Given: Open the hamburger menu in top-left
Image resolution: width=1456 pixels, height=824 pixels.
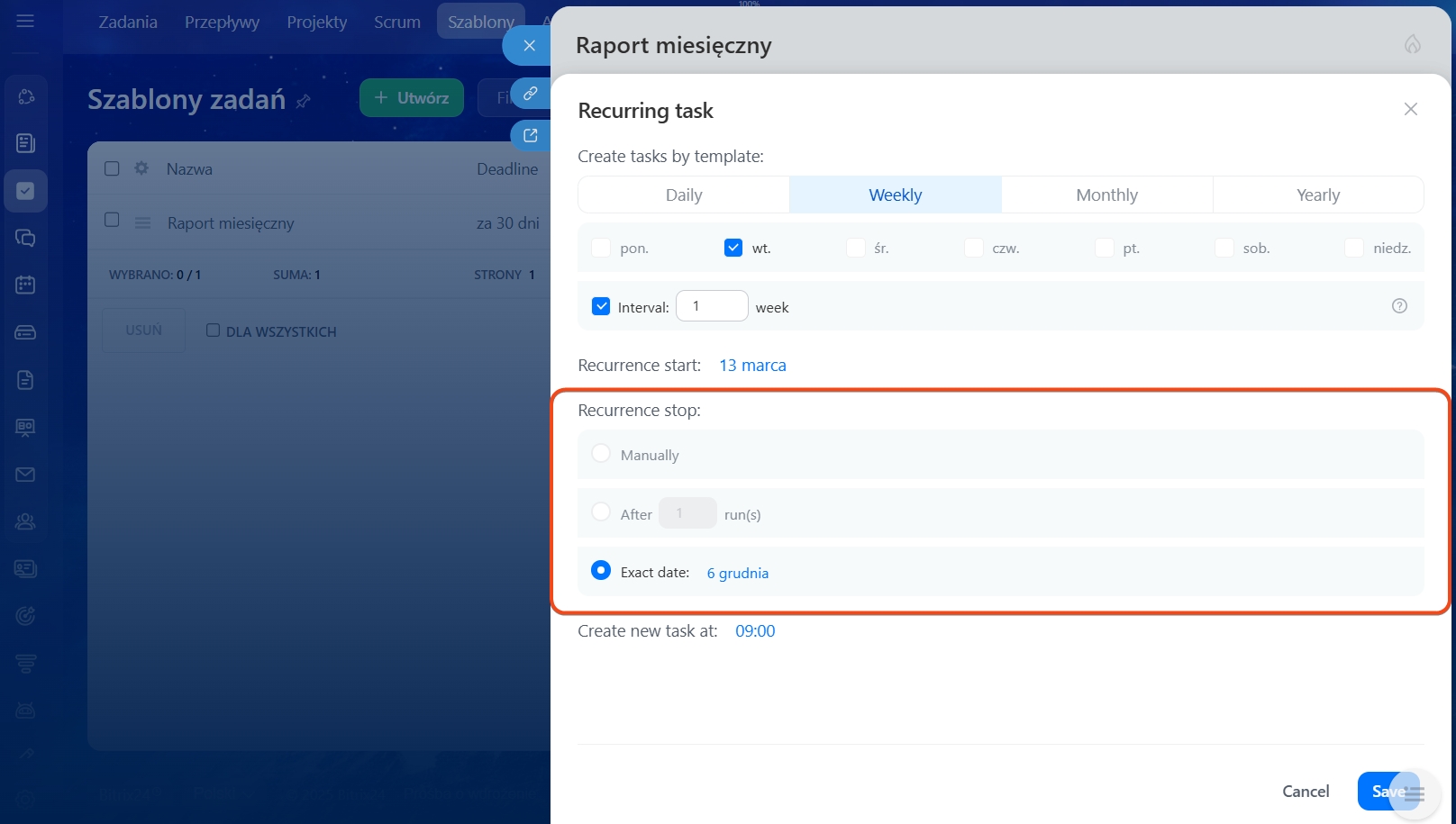Looking at the screenshot, I should click(x=25, y=21).
